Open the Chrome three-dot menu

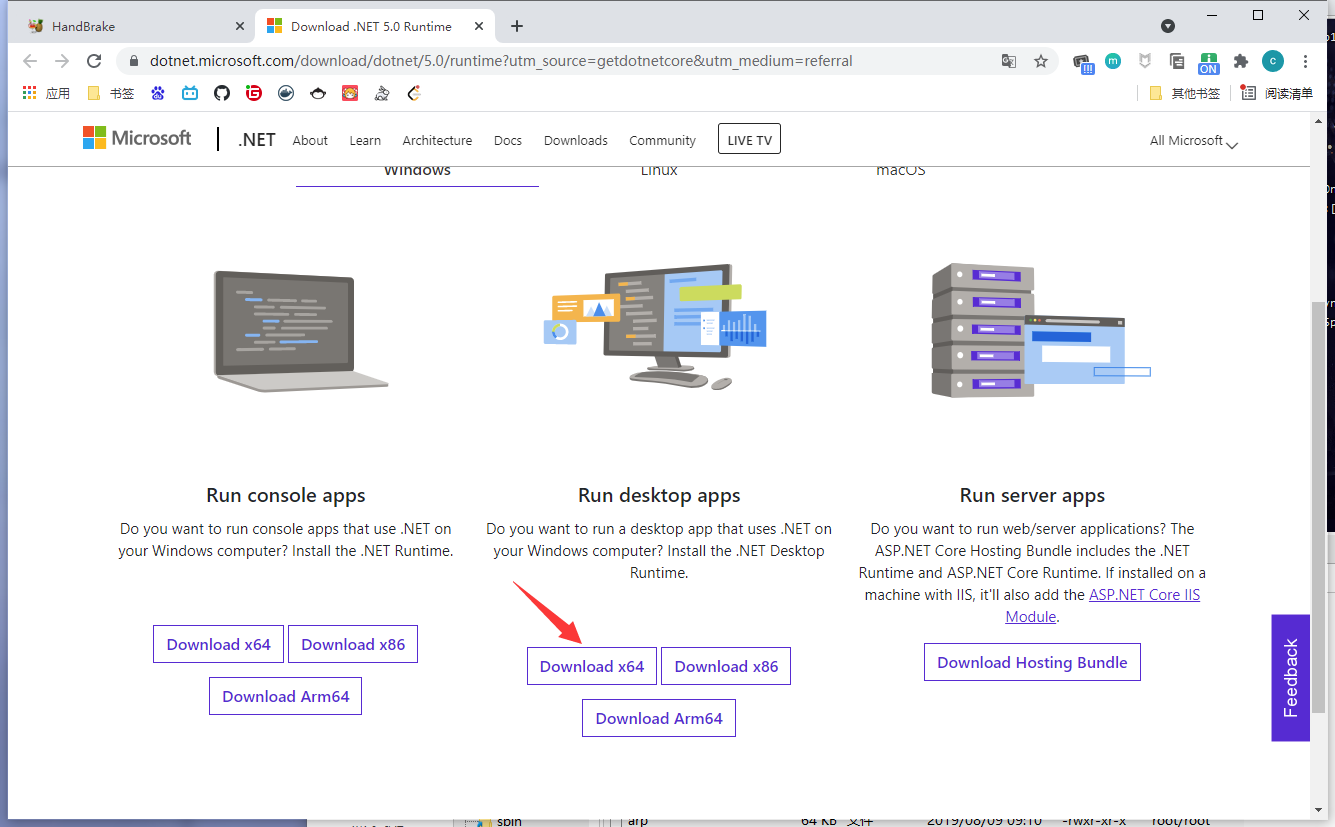[x=1306, y=61]
